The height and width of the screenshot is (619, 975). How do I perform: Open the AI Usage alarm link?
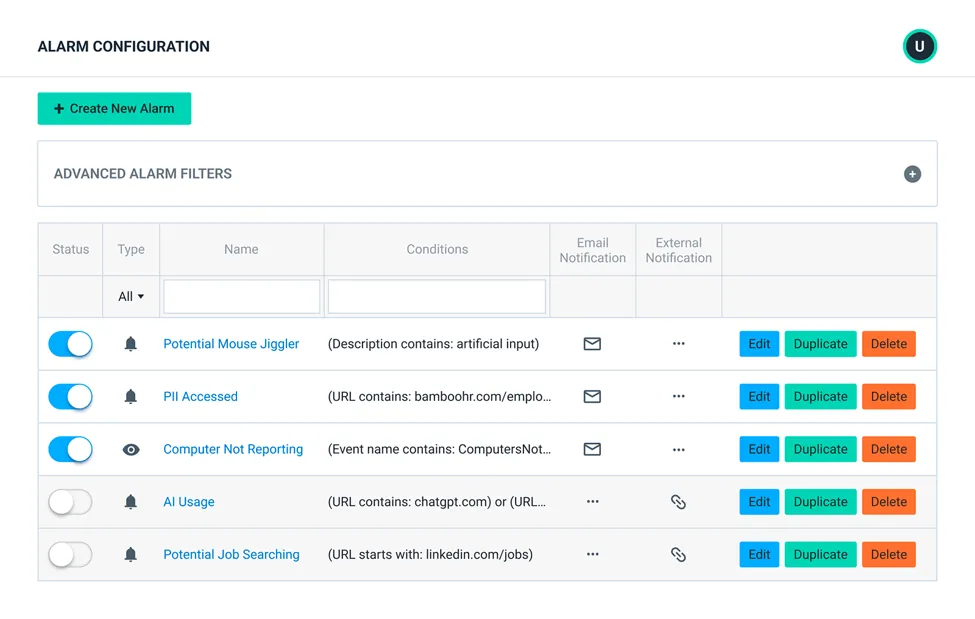(x=189, y=501)
